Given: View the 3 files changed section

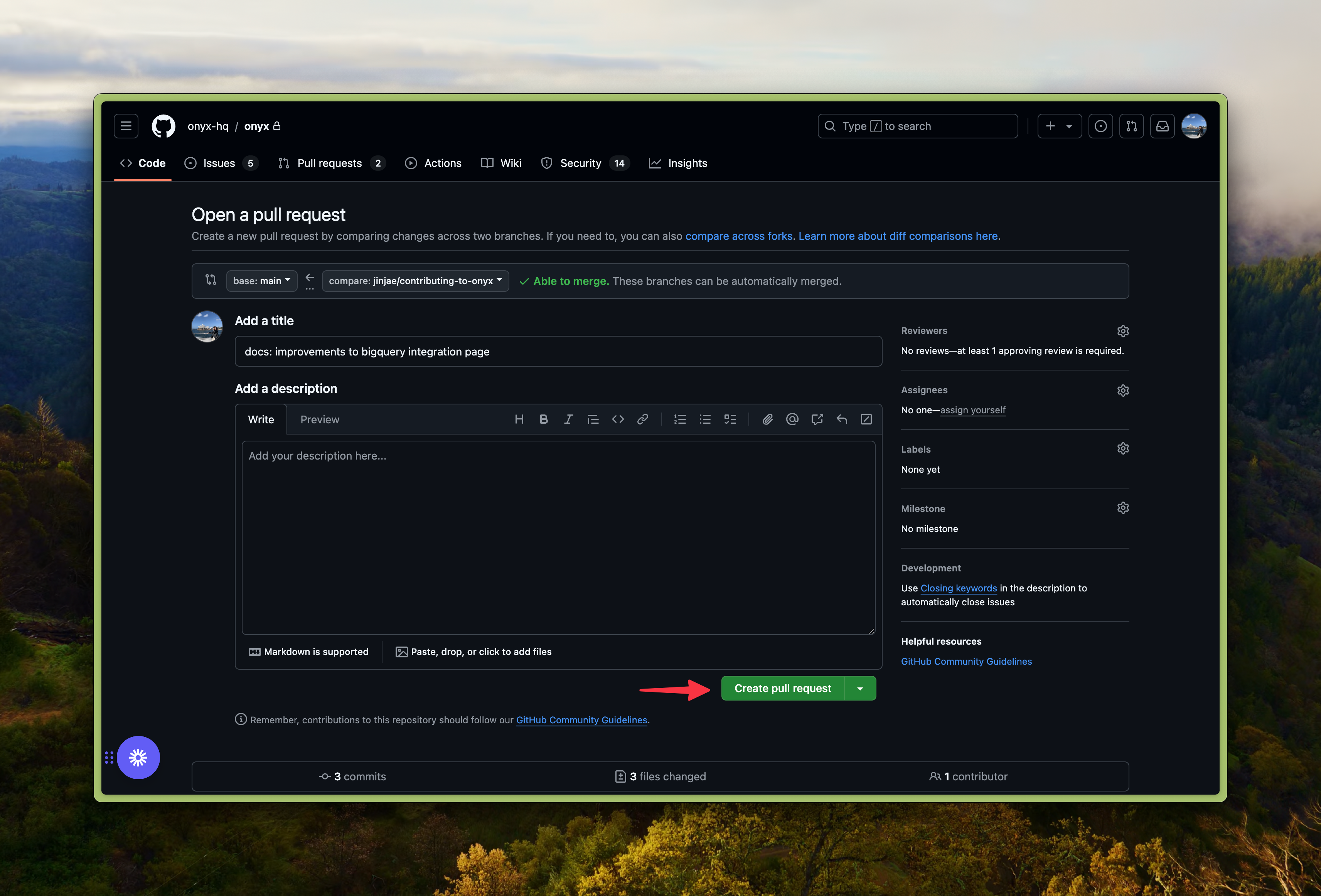Looking at the screenshot, I should (x=660, y=776).
